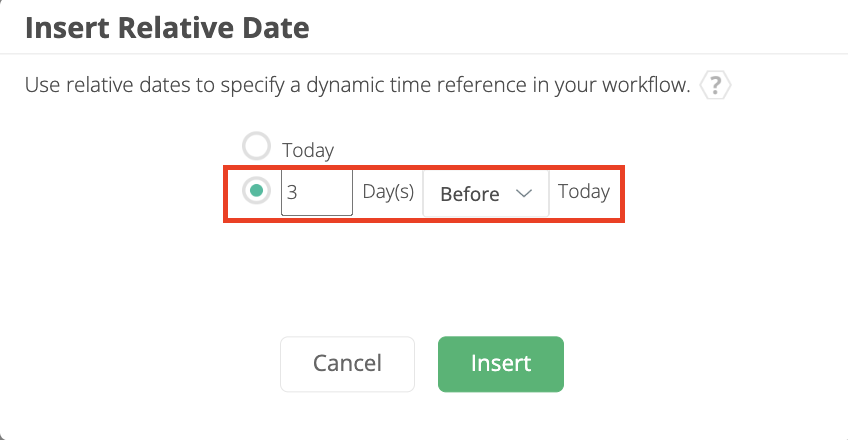Screen dimensions: 848x440
Task: Click the green Insert button
Action: [501, 364]
